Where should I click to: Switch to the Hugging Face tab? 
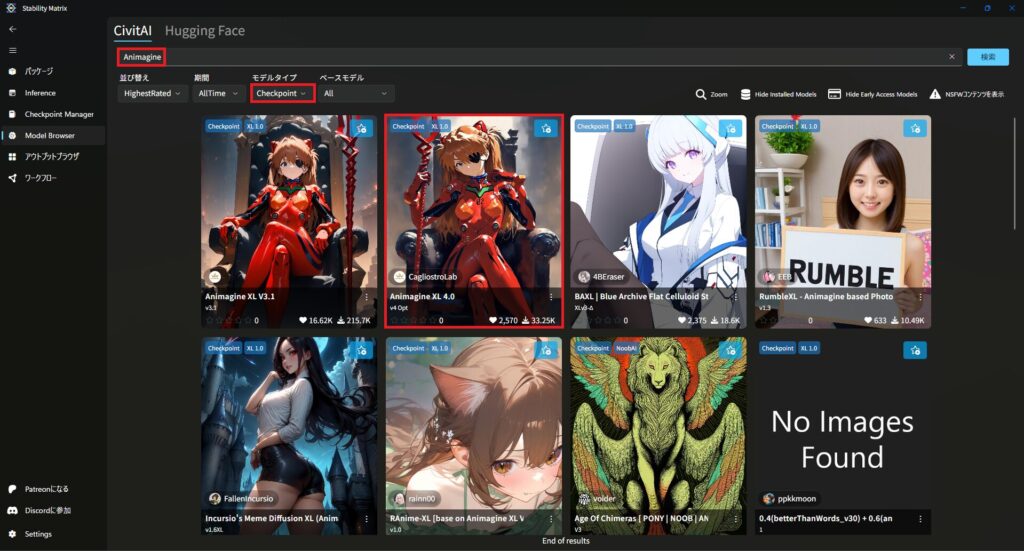pos(204,31)
